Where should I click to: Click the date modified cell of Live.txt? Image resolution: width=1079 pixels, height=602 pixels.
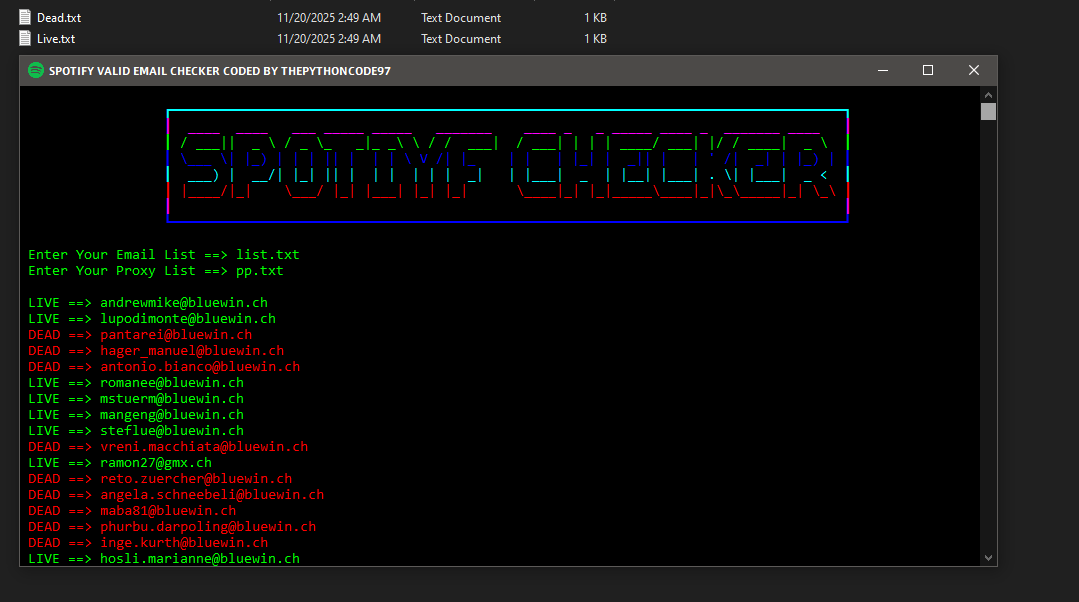(x=329, y=39)
